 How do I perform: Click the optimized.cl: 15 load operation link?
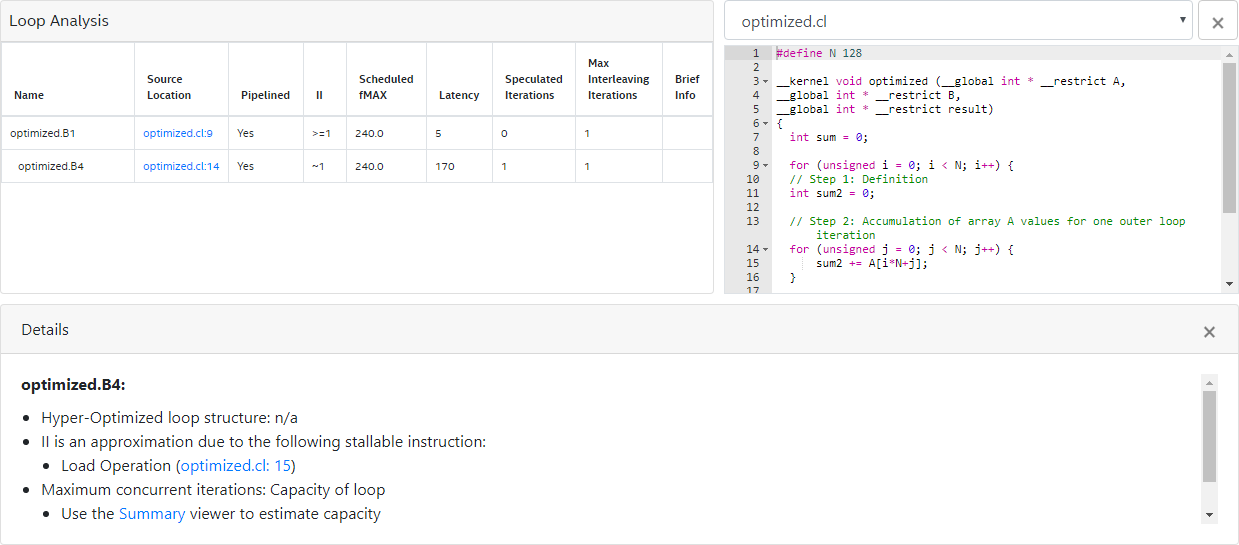[237, 466]
